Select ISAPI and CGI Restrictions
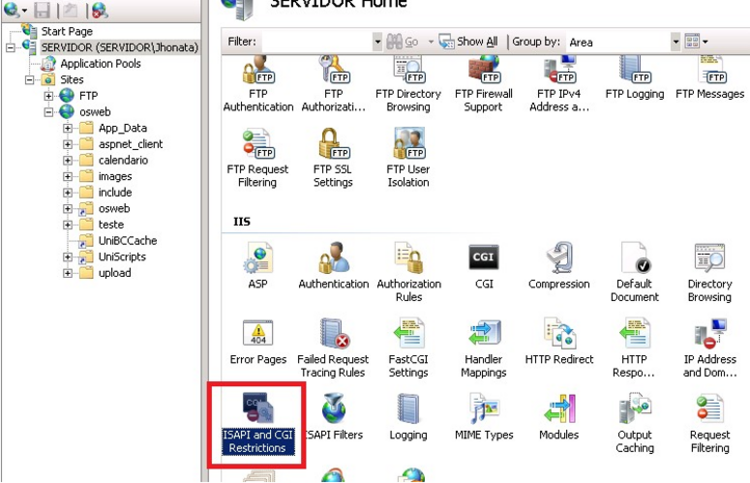Viewport: 750px width, 483px height. tap(258, 424)
